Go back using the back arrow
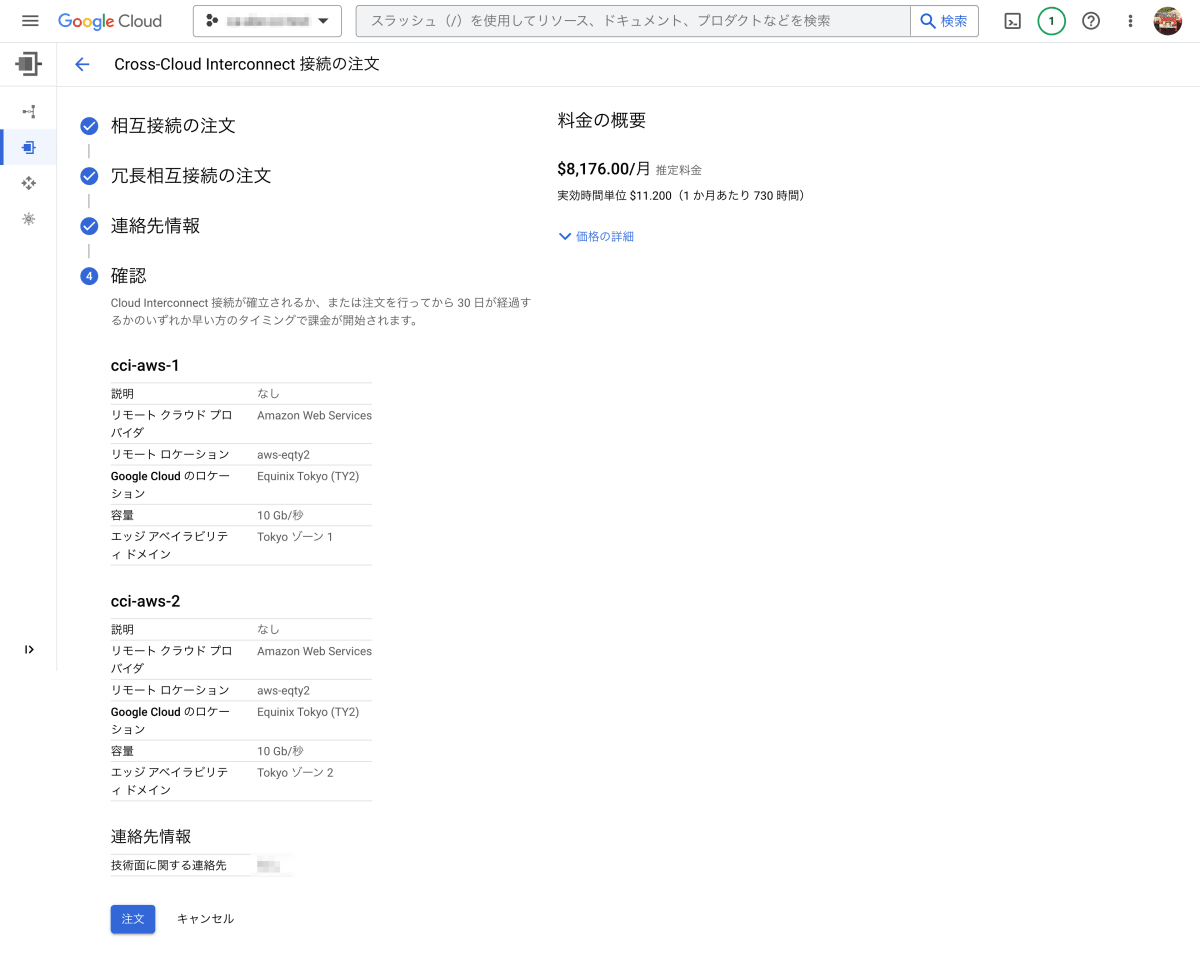This screenshot has height=976, width=1200. coord(82,64)
